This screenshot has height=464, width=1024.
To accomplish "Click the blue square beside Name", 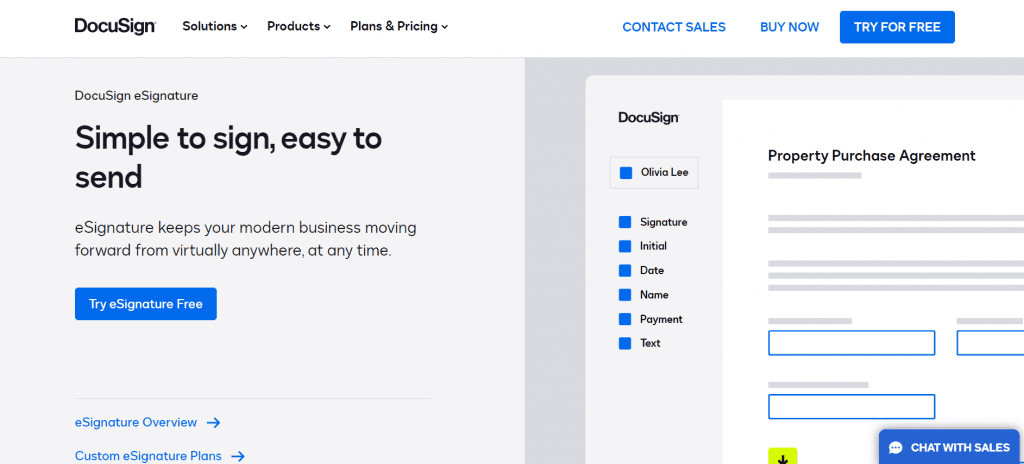I will point(625,295).
